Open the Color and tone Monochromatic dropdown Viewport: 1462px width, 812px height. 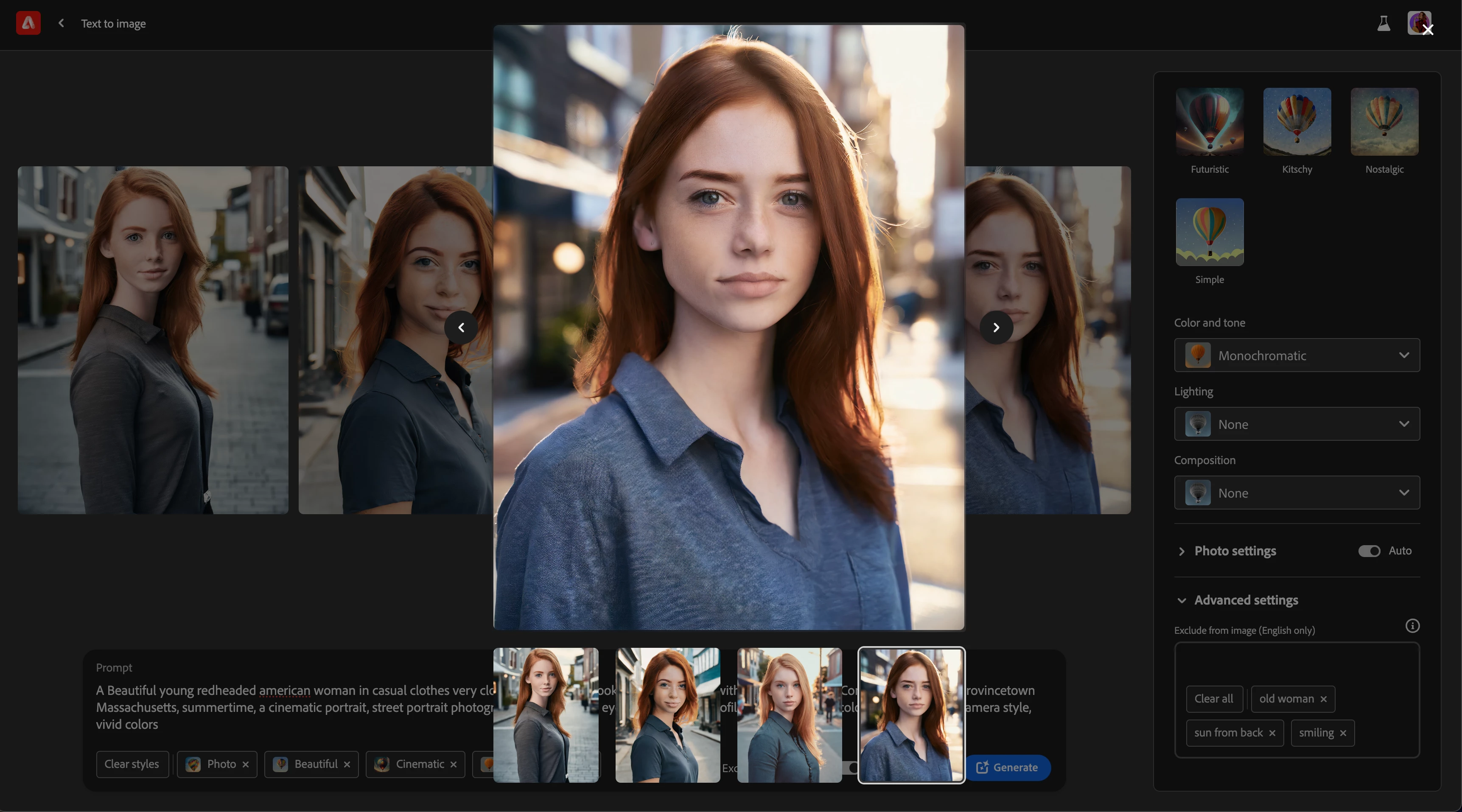pyautogui.click(x=1297, y=356)
